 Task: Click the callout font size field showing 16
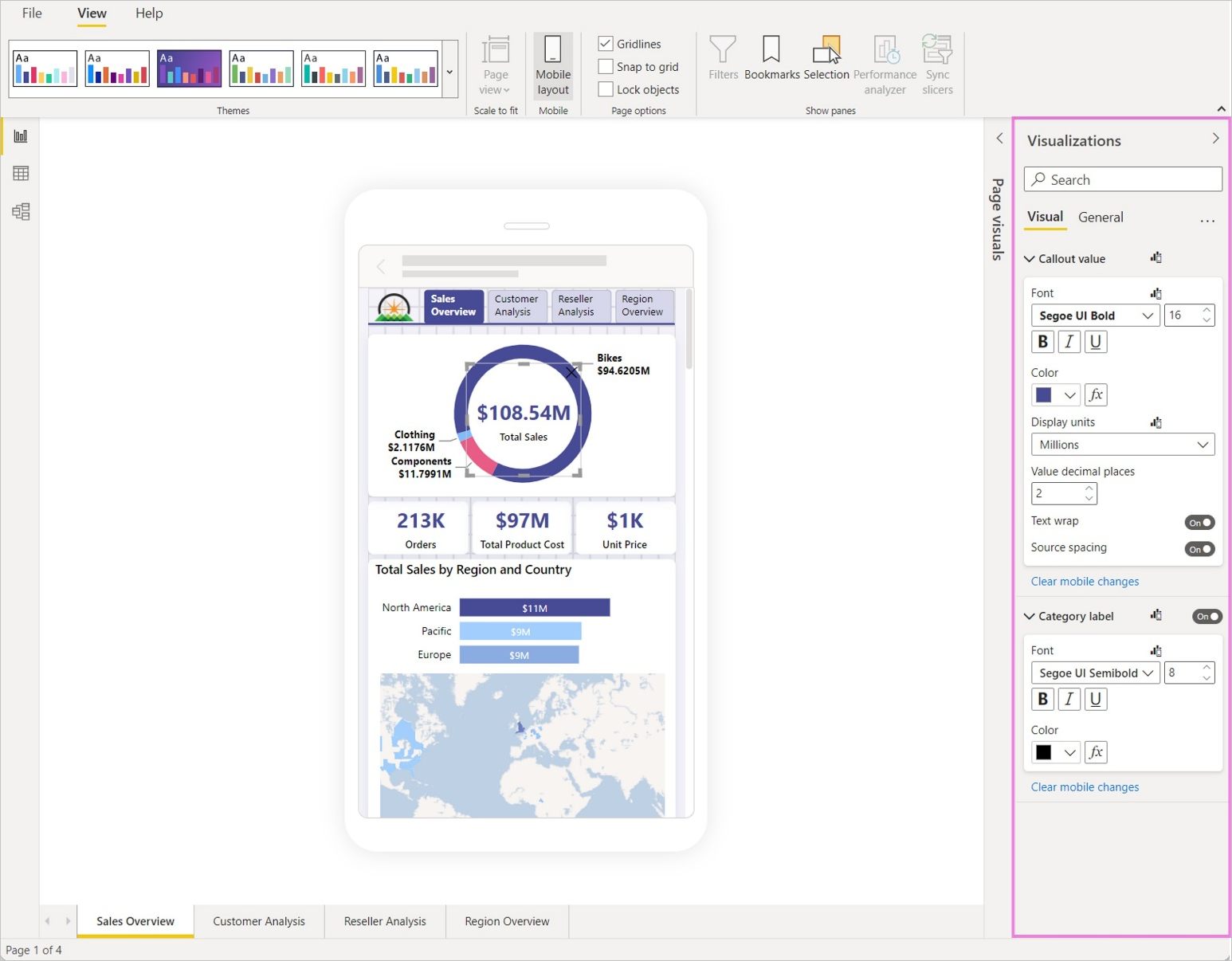[1189, 316]
